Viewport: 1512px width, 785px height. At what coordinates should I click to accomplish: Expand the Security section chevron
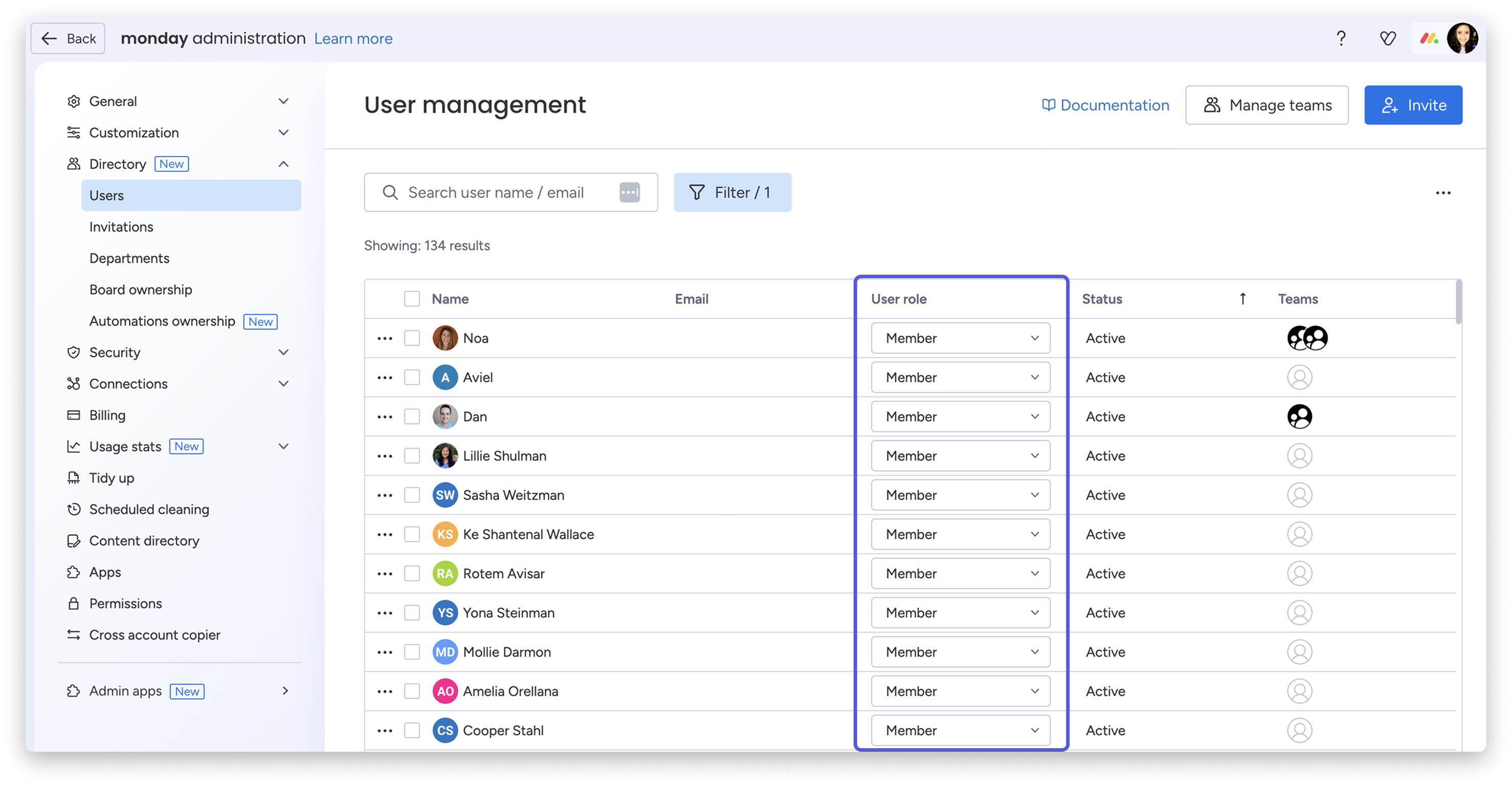tap(283, 352)
